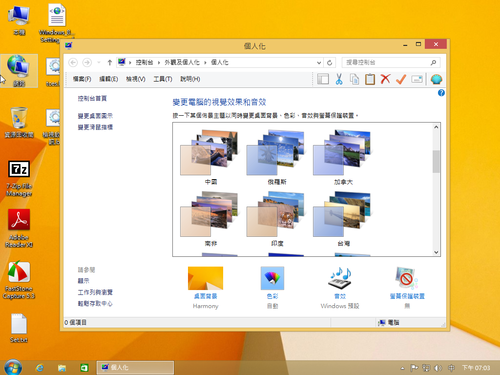Click the network tray icon
Screen dimensions: 500x375
tap(426, 368)
